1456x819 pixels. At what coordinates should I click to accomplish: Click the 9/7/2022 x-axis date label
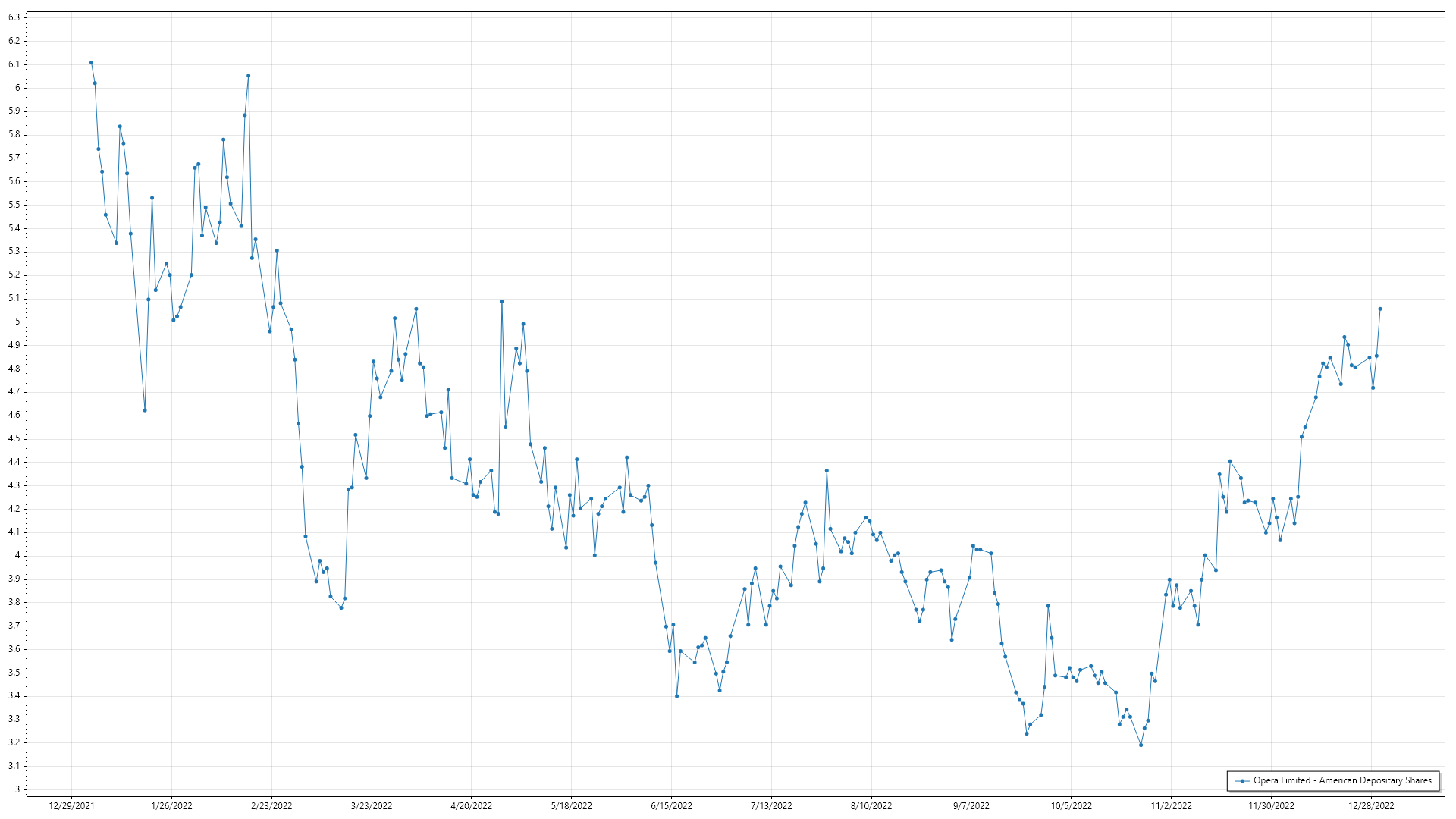pos(971,806)
